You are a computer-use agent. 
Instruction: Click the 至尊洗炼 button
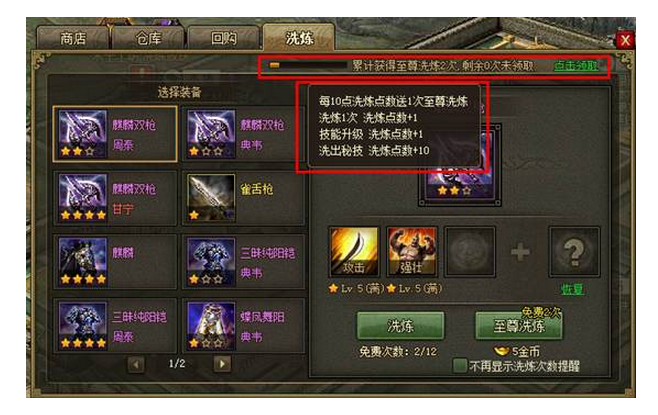tap(519, 326)
